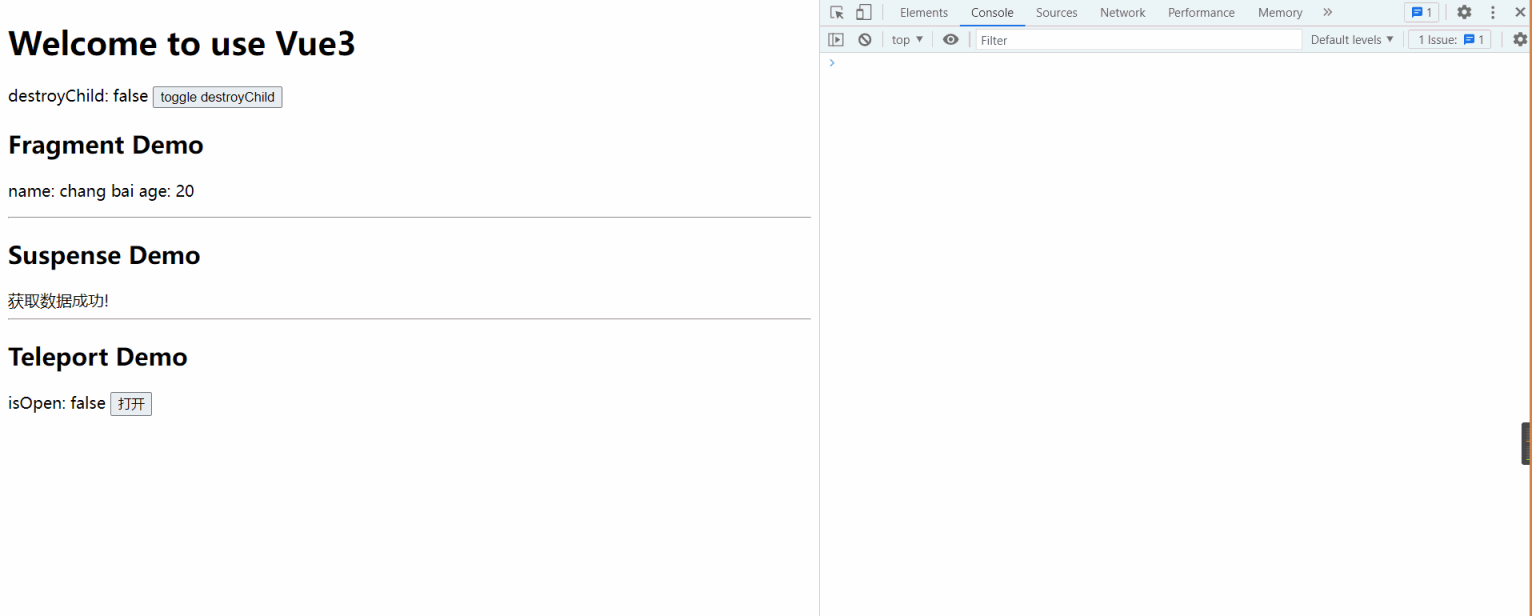Focus the console Filter field
This screenshot has height=616, width=1532.
pos(1139,40)
